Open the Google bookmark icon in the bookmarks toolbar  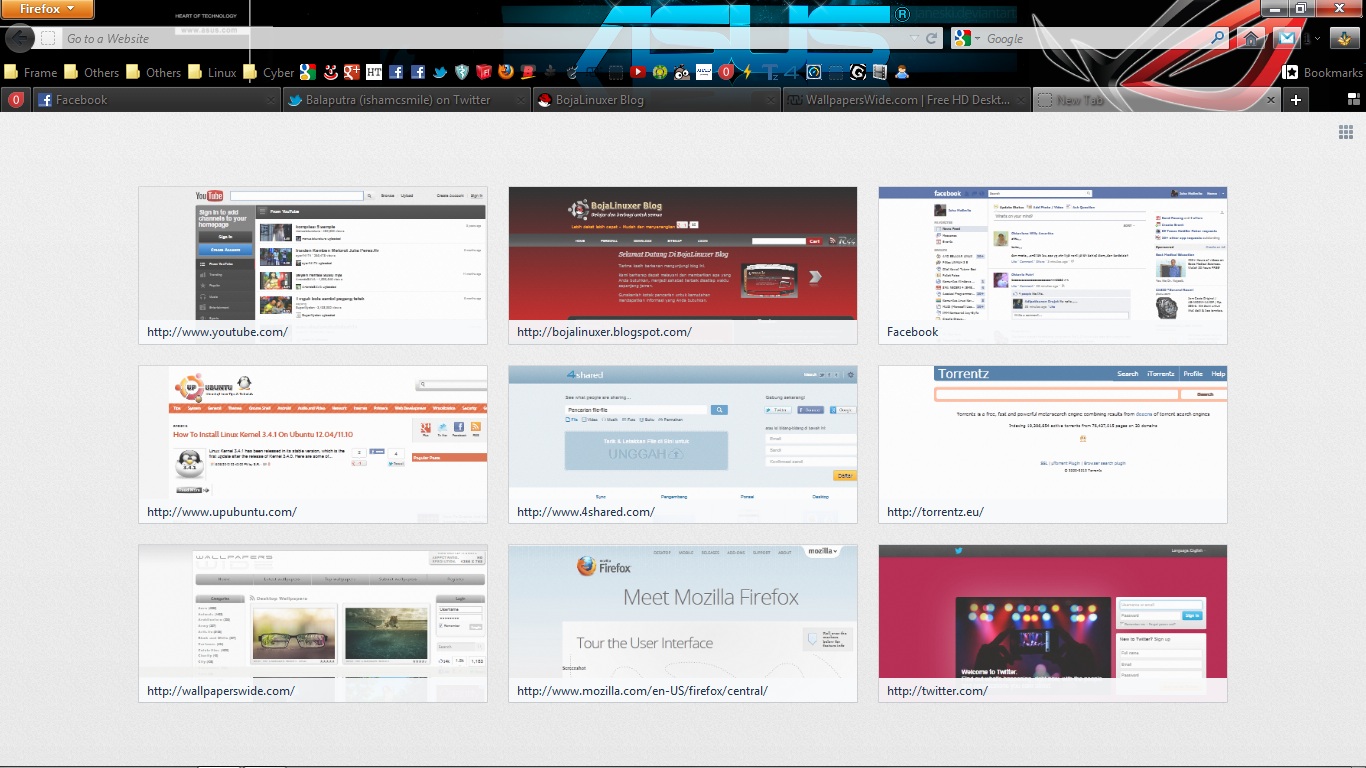click(x=307, y=72)
